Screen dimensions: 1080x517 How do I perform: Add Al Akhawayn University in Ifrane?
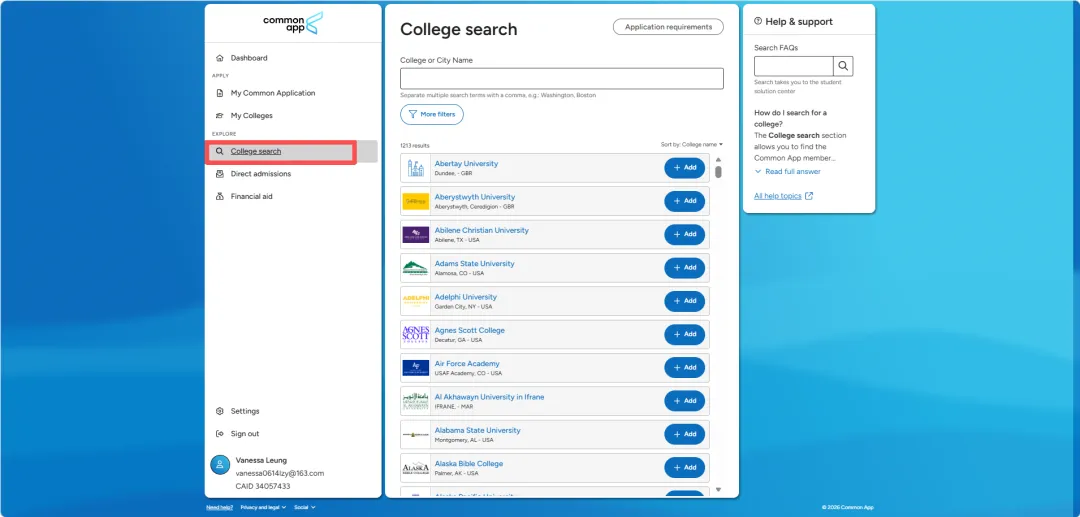click(685, 401)
